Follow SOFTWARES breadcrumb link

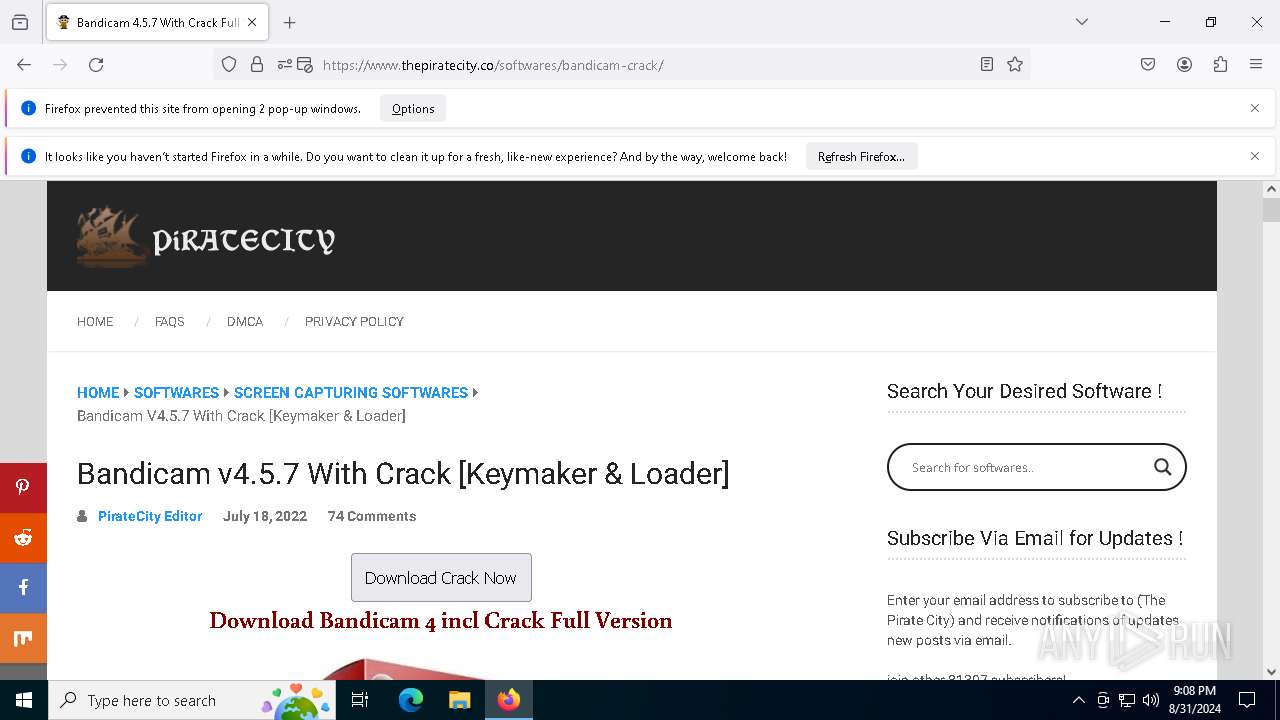click(x=176, y=393)
